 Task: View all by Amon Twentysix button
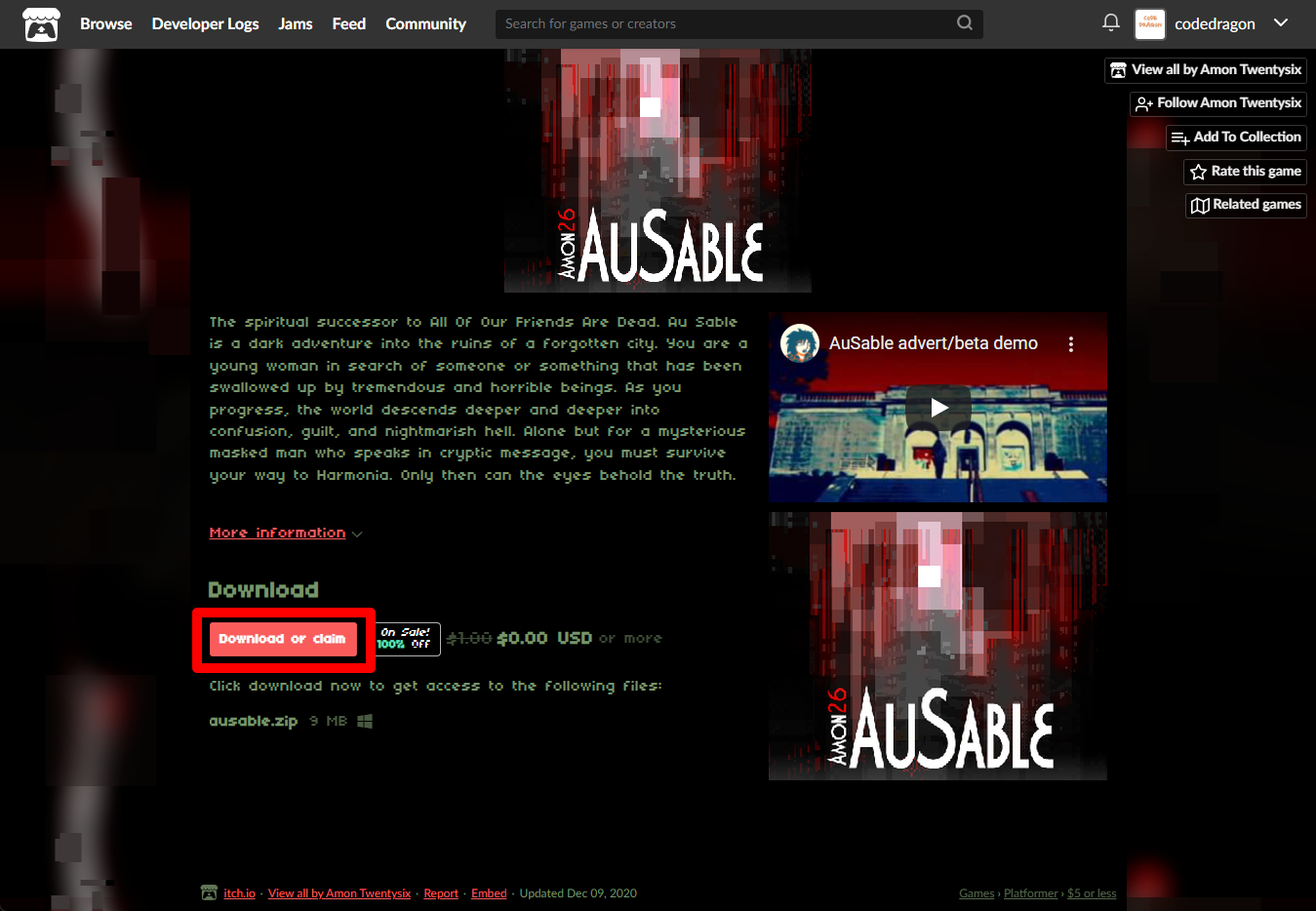click(1206, 70)
